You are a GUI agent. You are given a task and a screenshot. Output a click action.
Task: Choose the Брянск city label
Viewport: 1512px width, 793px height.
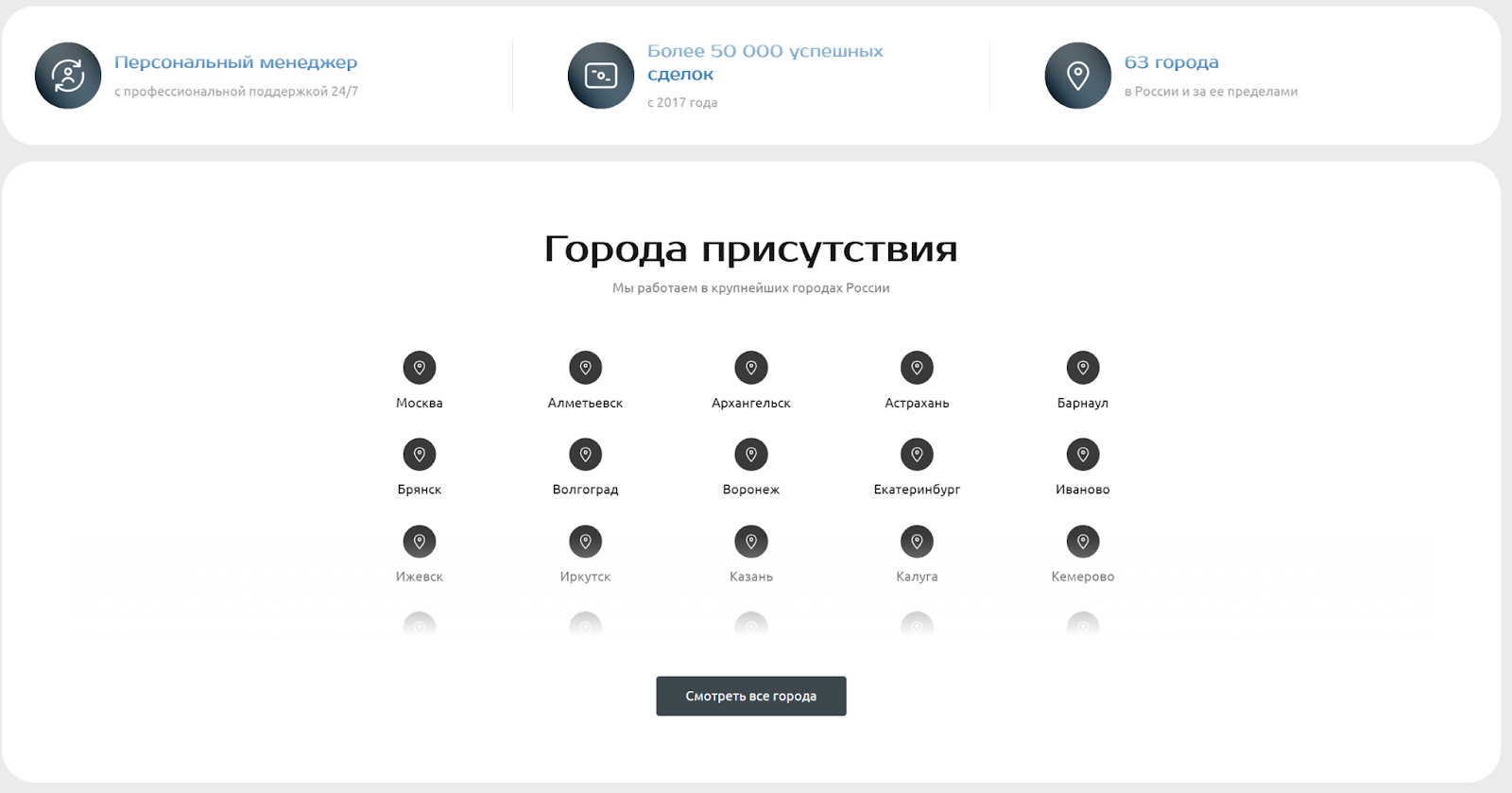click(420, 490)
